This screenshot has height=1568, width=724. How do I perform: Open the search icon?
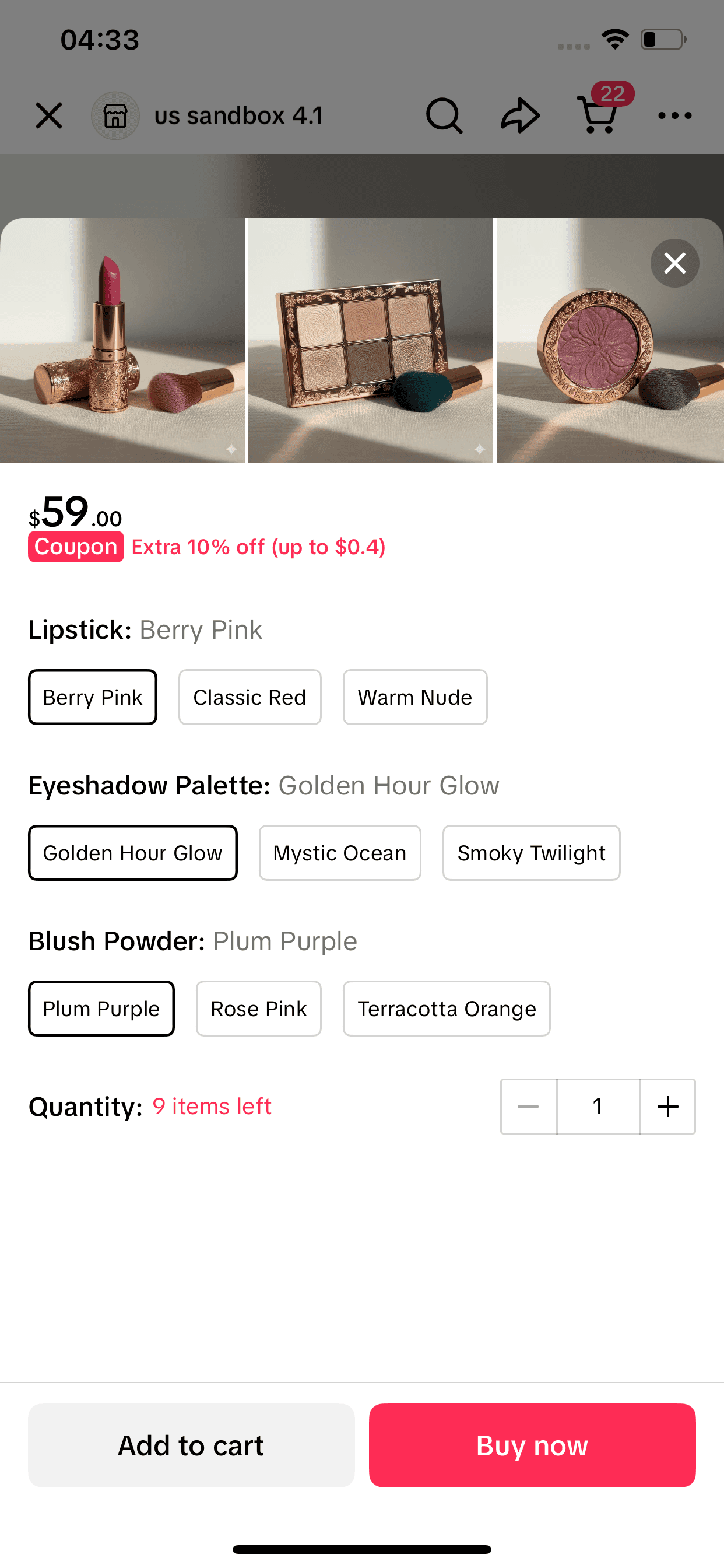444,115
